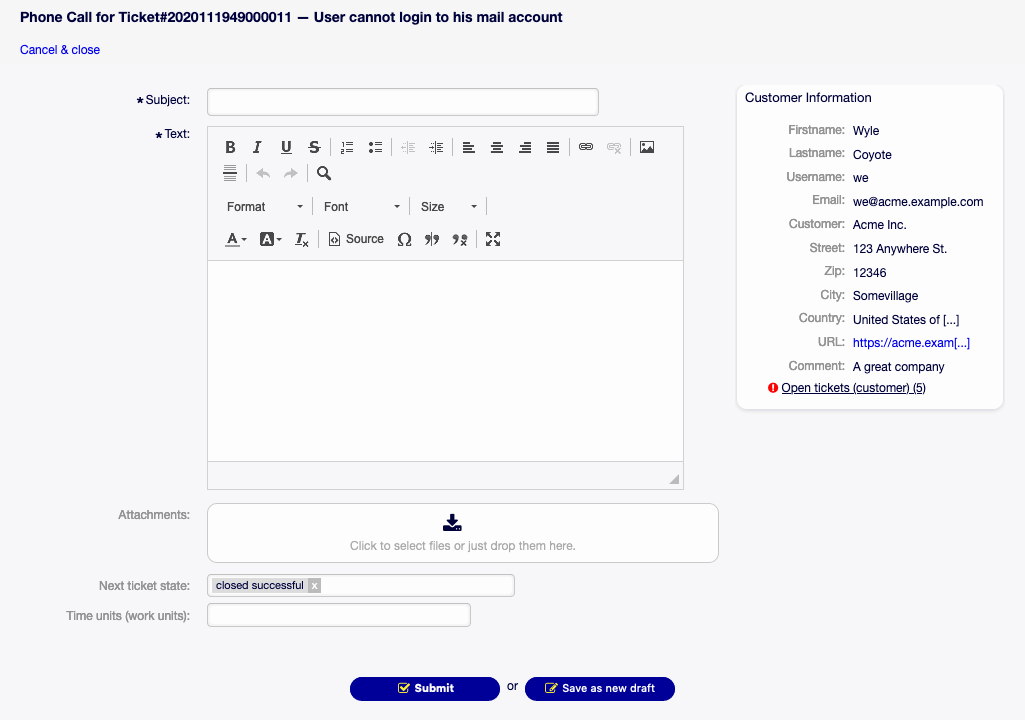Screen dimensions: 1025x720
Task: Toggle Source code view
Action: (356, 239)
